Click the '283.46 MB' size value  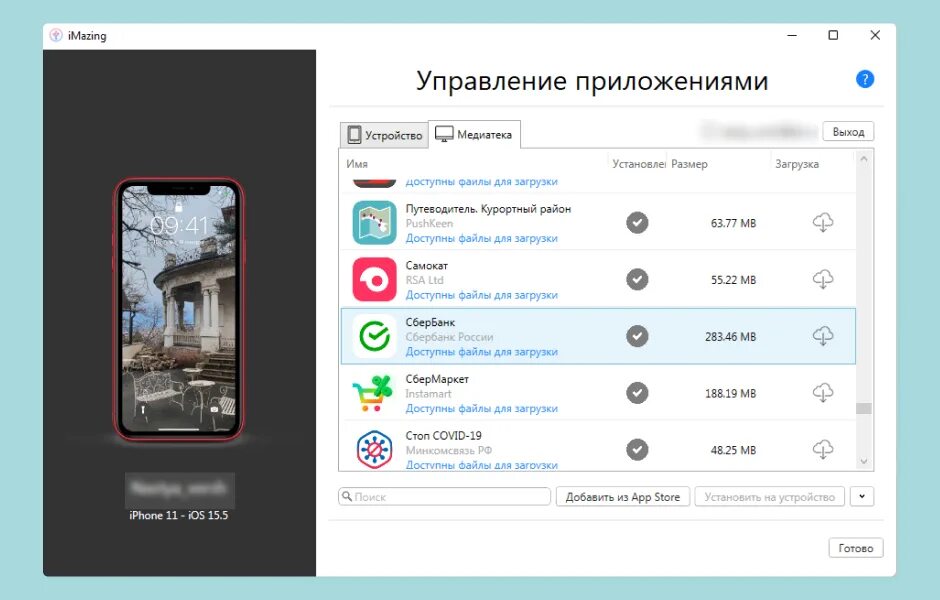point(730,337)
